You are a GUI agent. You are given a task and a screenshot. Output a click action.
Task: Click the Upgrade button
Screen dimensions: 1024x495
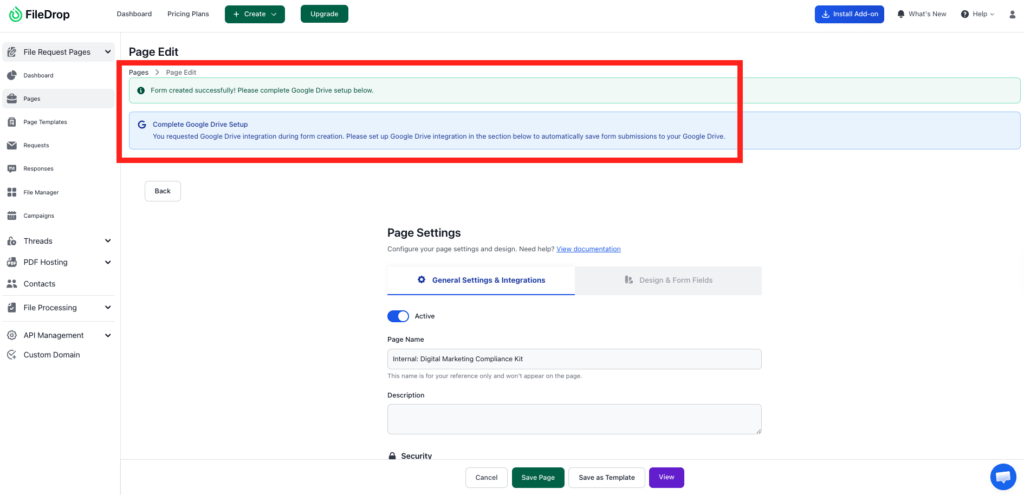coord(325,14)
